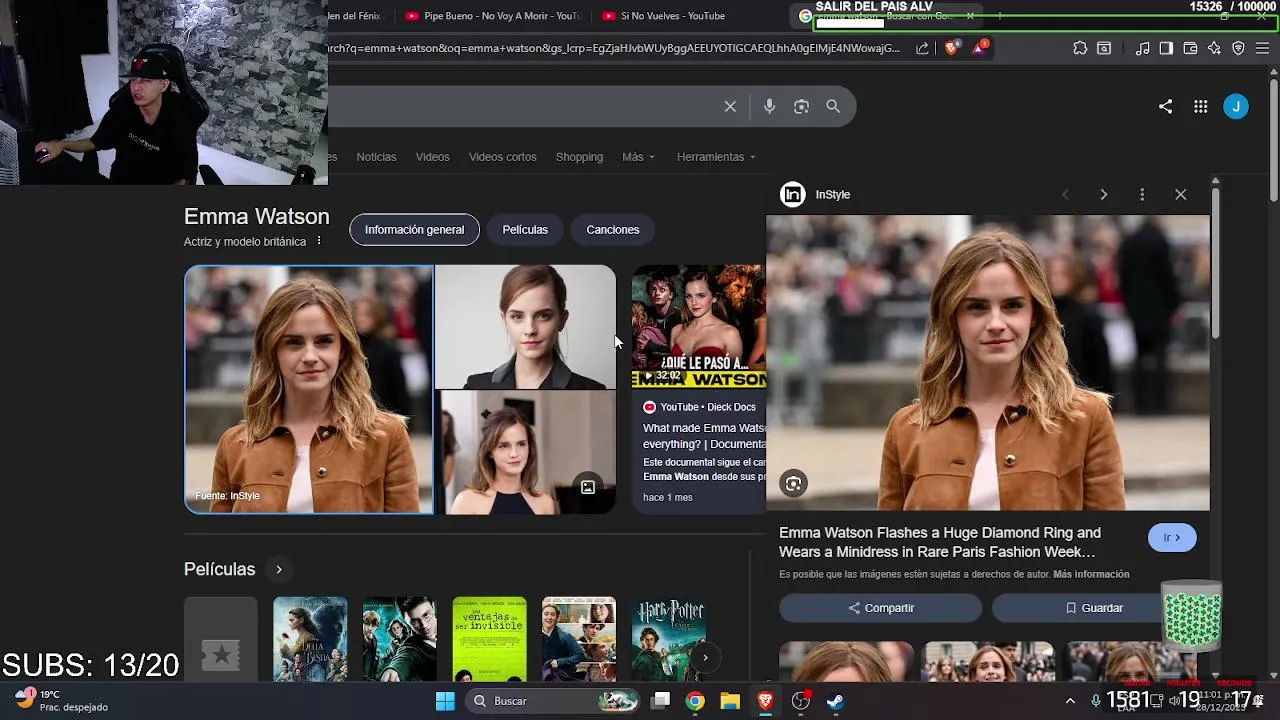Select Información general chip
The width and height of the screenshot is (1280, 720).
(414, 230)
